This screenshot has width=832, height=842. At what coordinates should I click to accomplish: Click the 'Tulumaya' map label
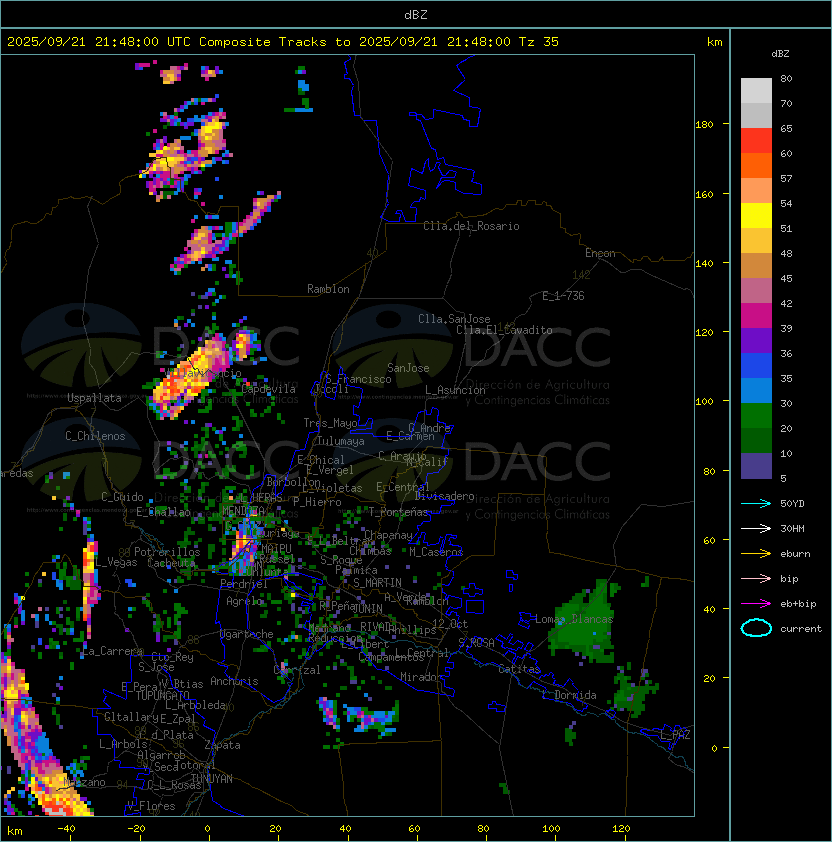coord(341,441)
